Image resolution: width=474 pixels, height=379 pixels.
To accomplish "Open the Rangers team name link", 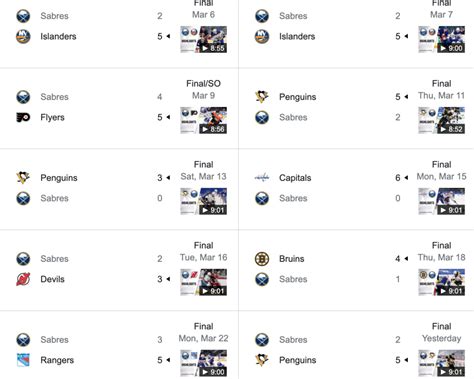I will pyautogui.click(x=57, y=360).
